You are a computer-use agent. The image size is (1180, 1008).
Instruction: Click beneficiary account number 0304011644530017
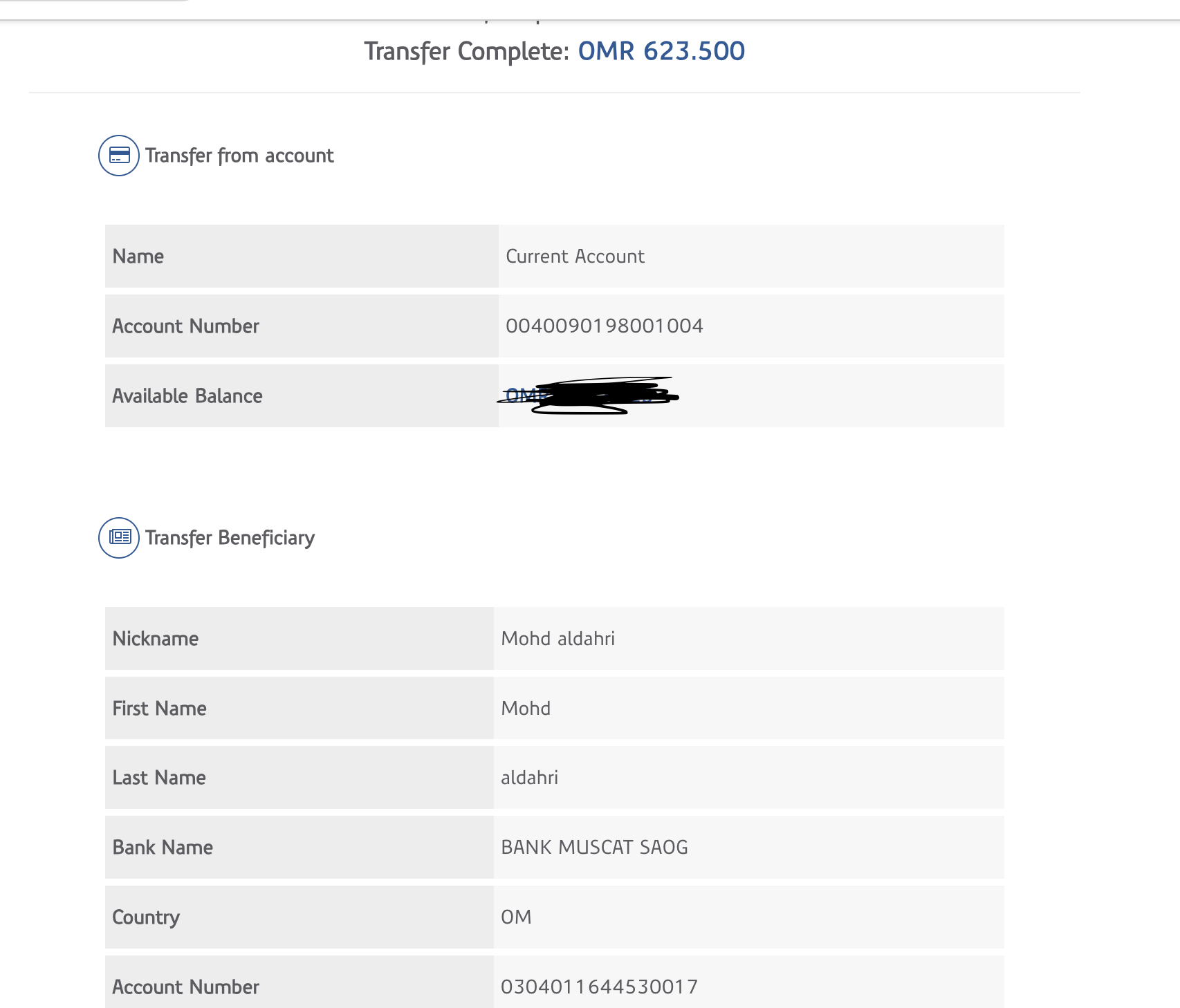point(599,987)
